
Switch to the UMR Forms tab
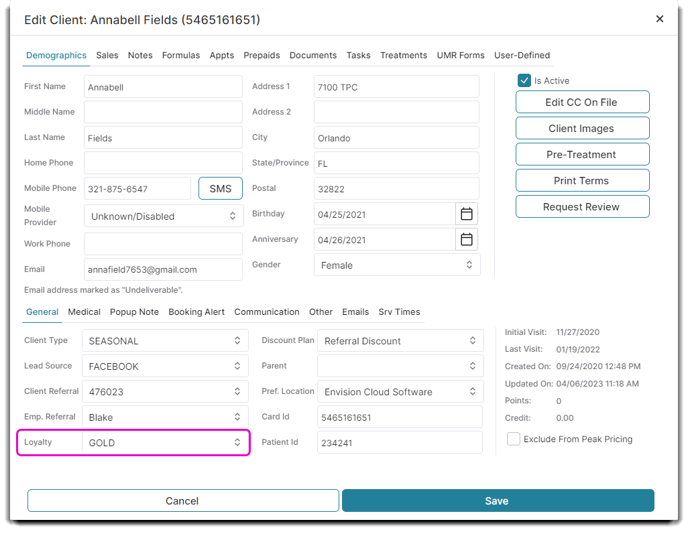460,55
